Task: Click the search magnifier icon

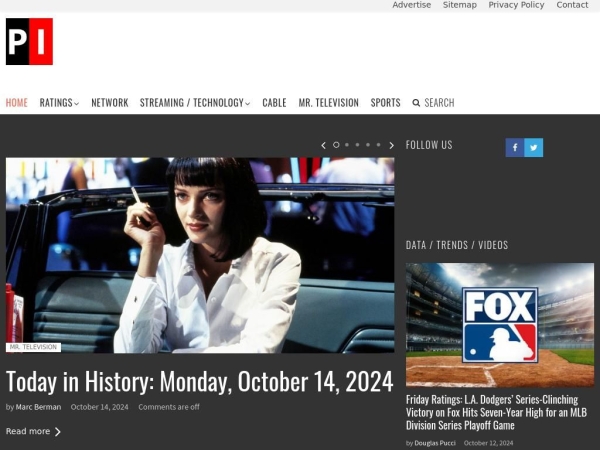Action: pos(416,103)
